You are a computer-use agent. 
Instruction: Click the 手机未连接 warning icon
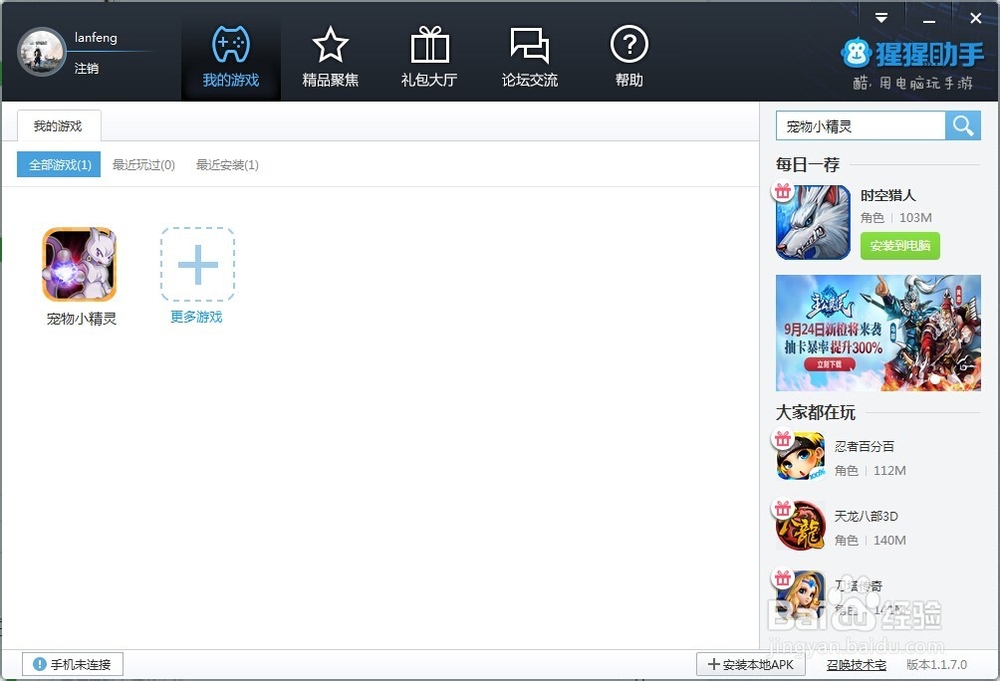(40, 664)
